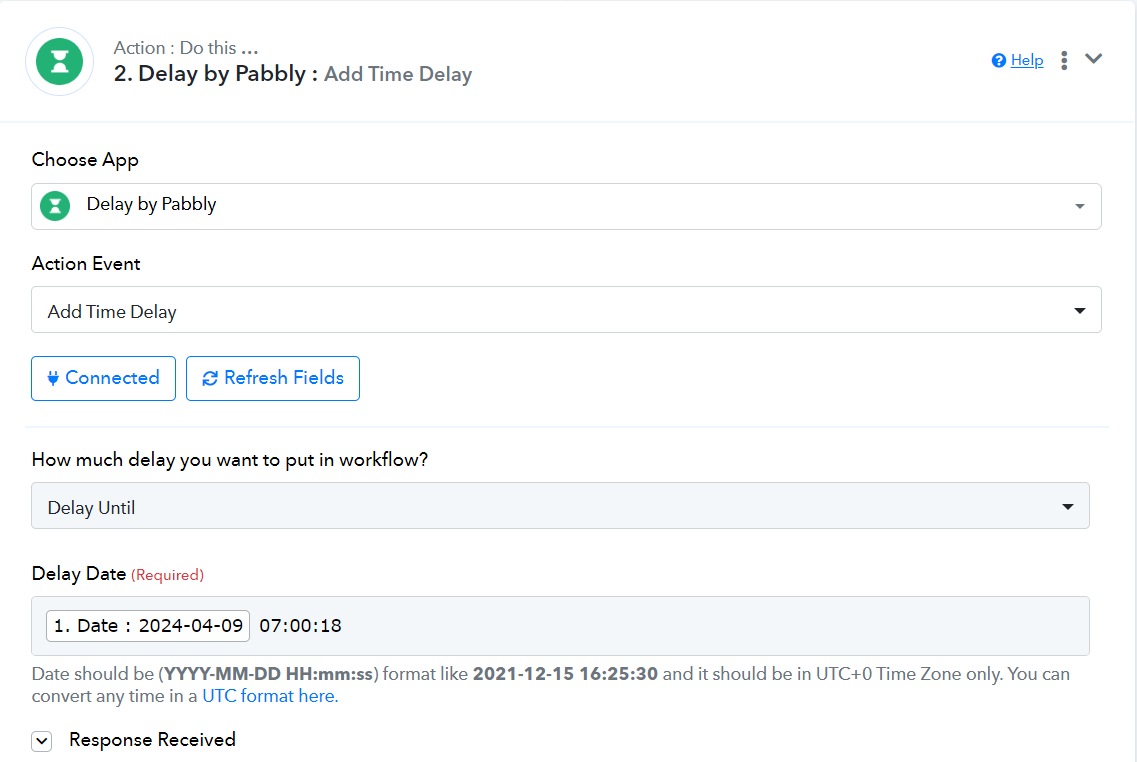Open the 'UTC format here' link
1137x762 pixels.
270,696
